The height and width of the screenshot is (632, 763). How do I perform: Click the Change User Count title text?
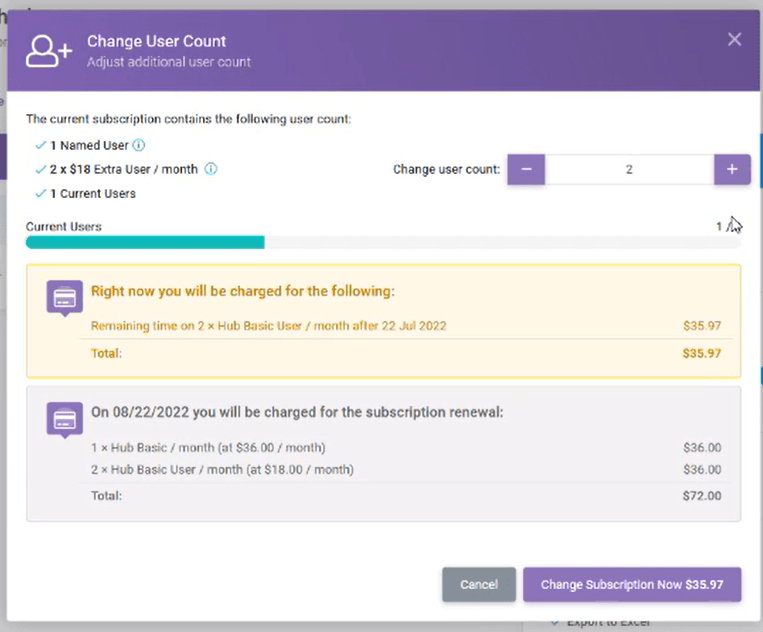coord(156,41)
